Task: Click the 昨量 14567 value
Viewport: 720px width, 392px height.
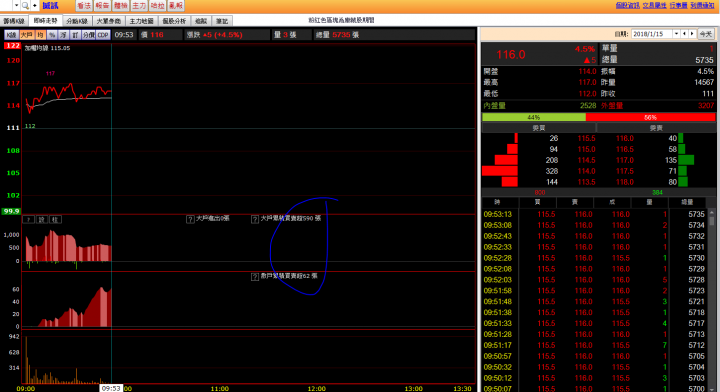Action: pos(704,82)
